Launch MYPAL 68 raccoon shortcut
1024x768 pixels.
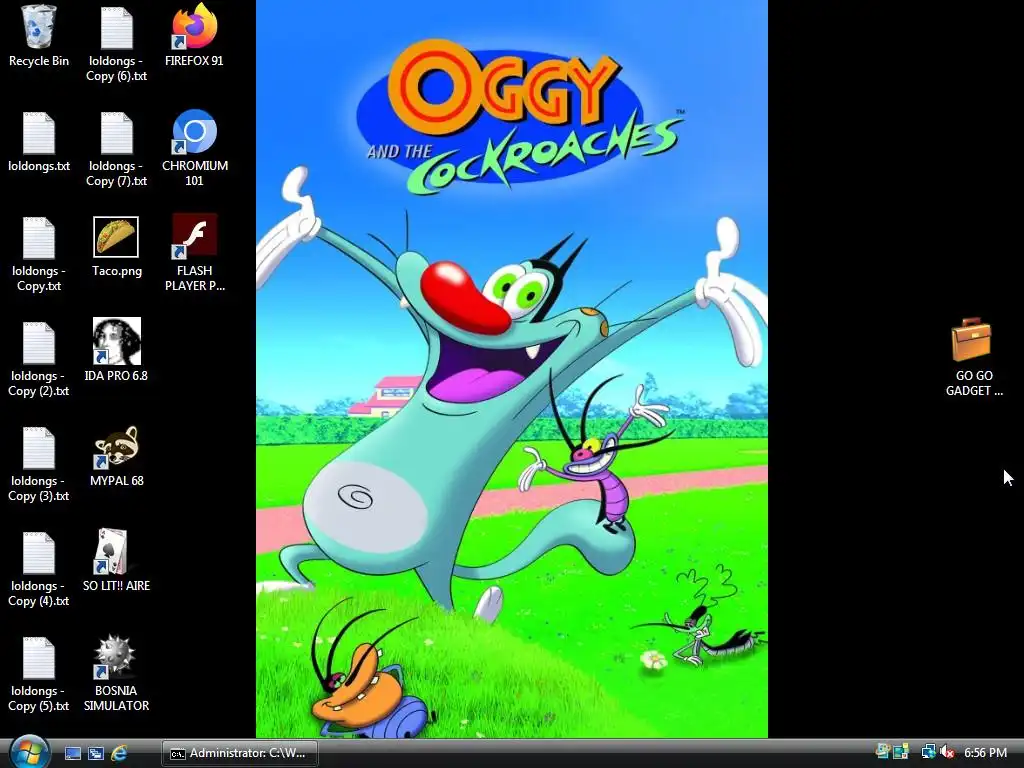point(116,456)
